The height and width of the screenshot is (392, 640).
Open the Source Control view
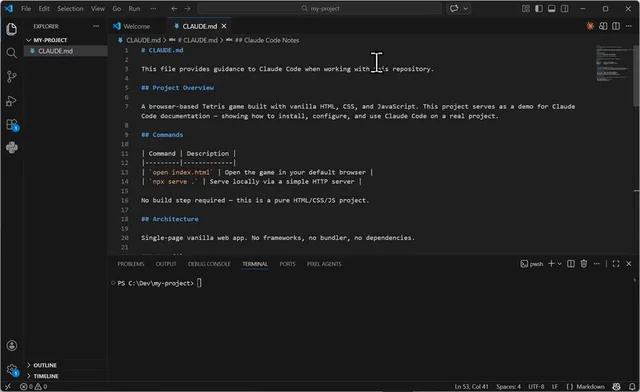pos(12,77)
